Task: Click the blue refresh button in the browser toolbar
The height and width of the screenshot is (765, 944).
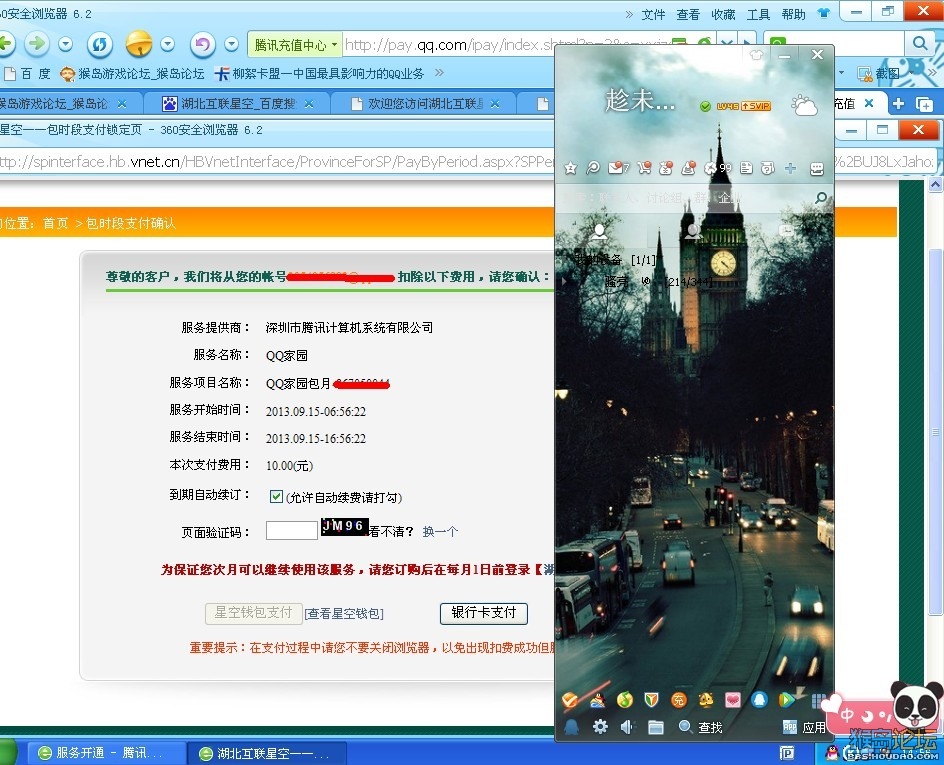Action: [x=100, y=44]
